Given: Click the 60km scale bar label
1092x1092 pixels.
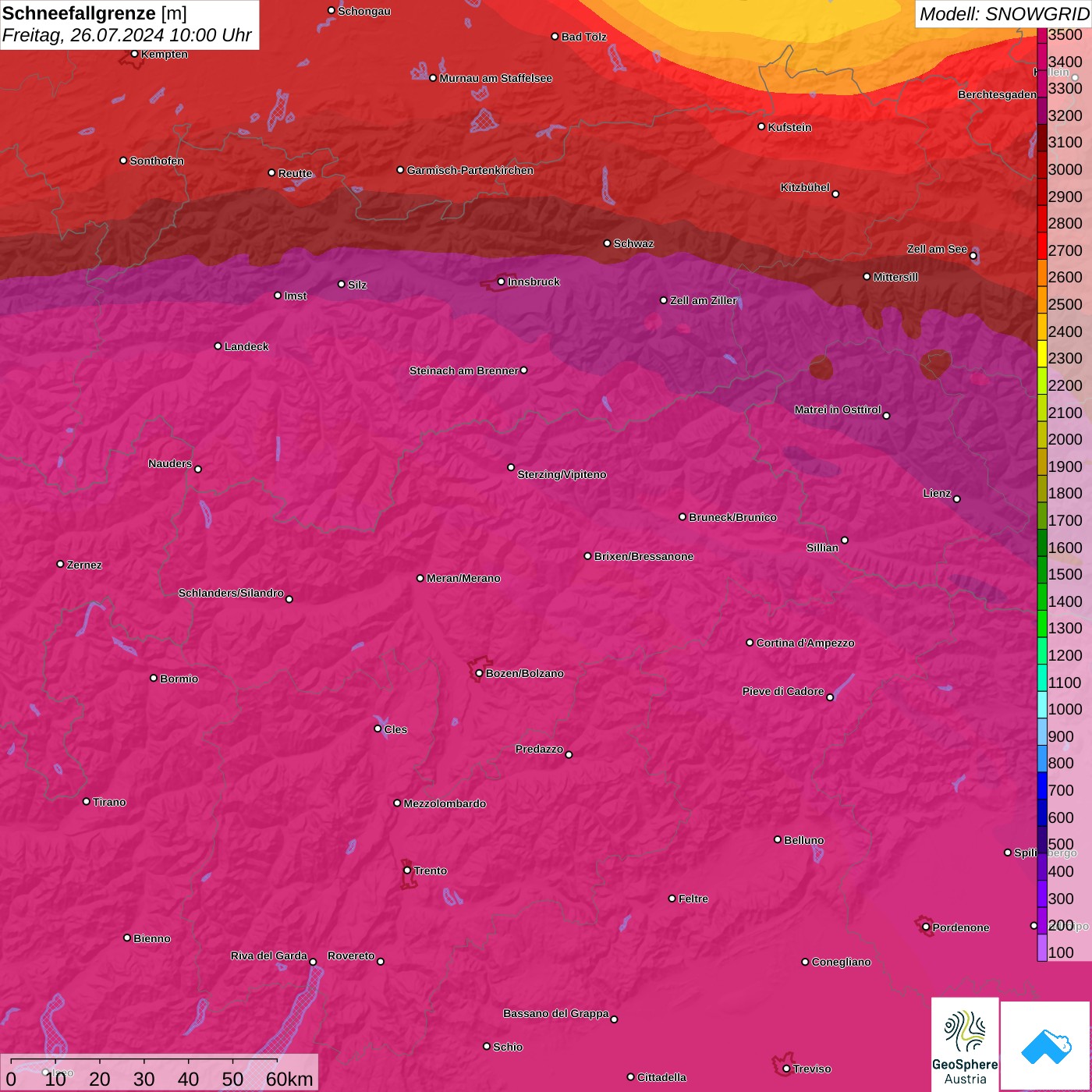Looking at the screenshot, I should pyautogui.click(x=289, y=1079).
